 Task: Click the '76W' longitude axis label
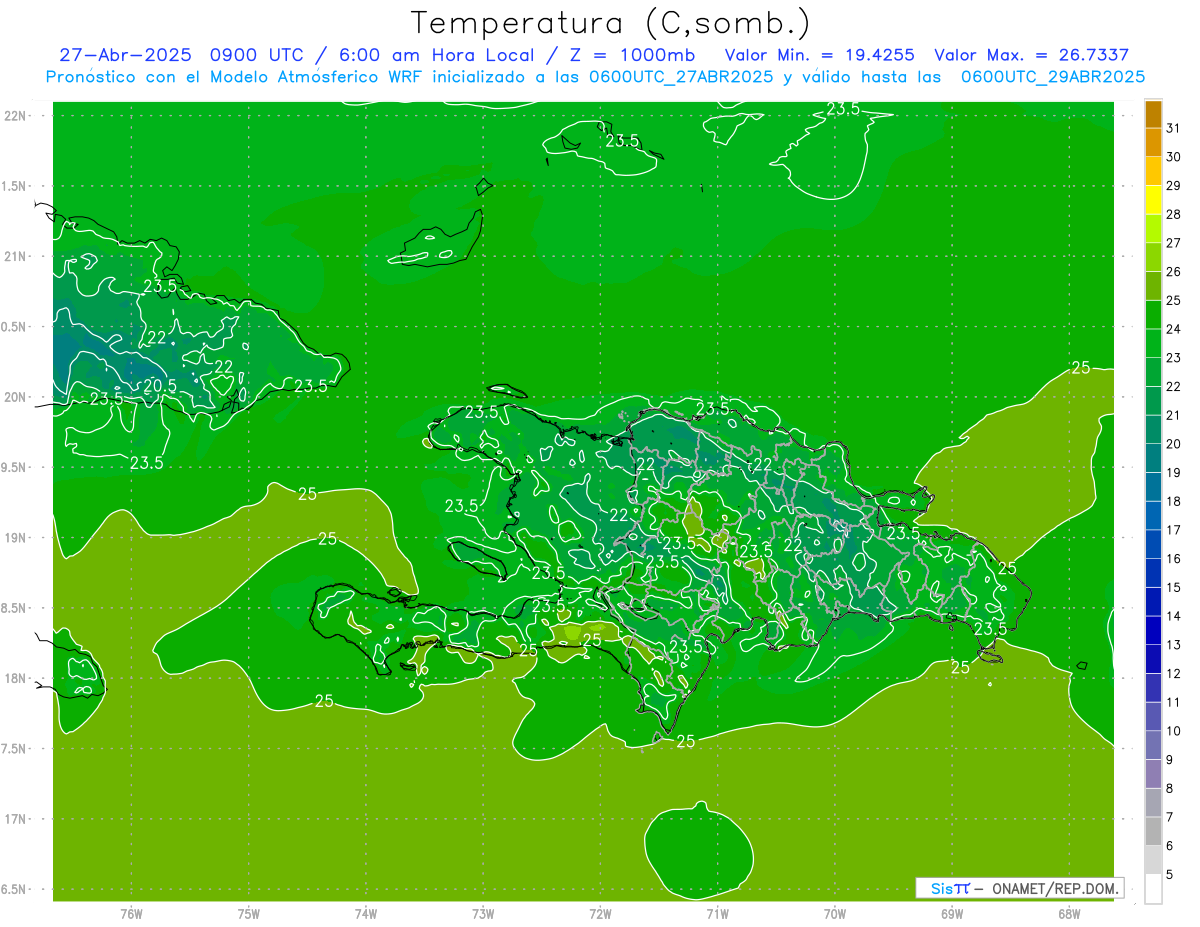(x=131, y=913)
